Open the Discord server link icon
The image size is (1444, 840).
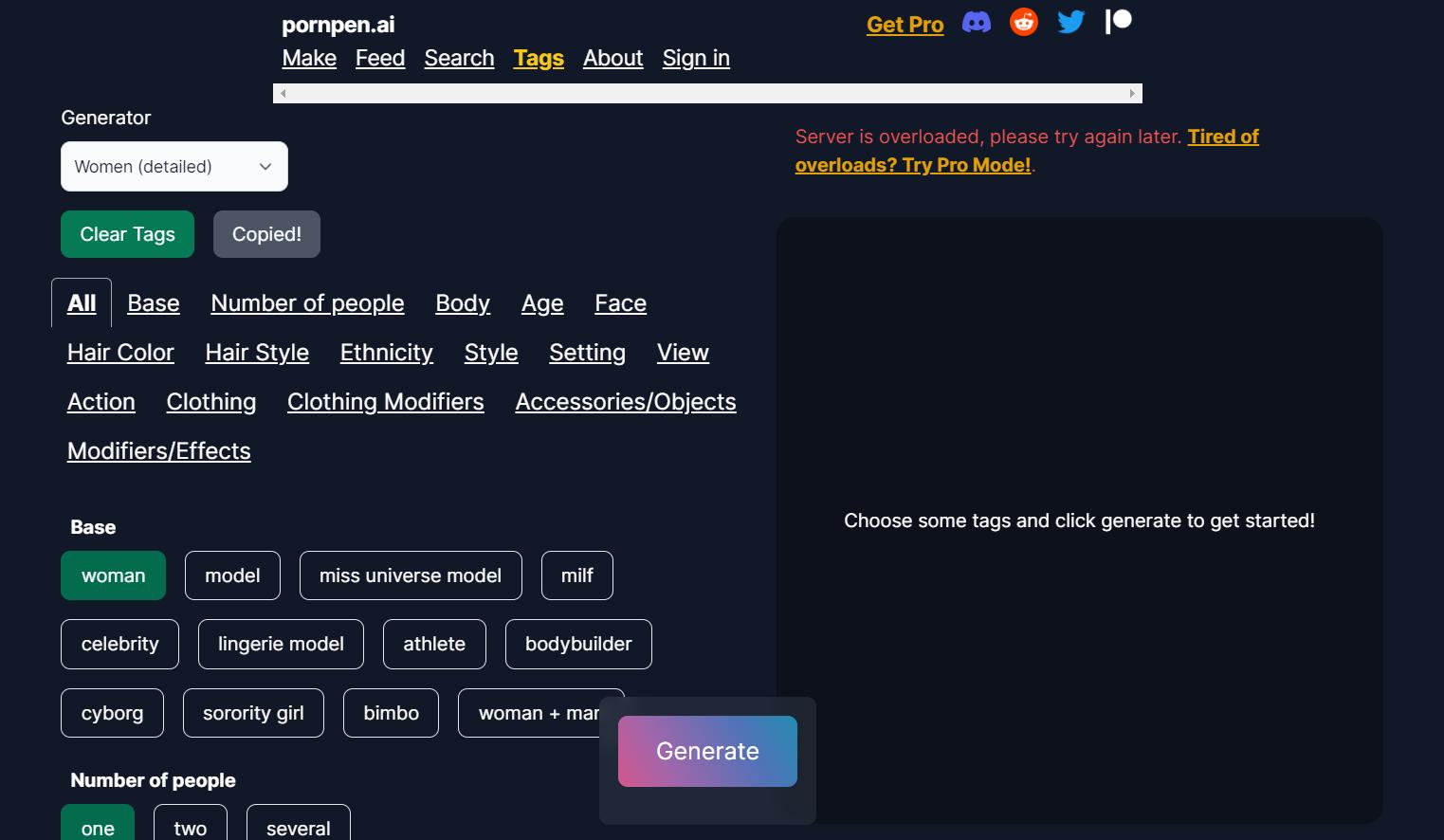click(x=976, y=22)
